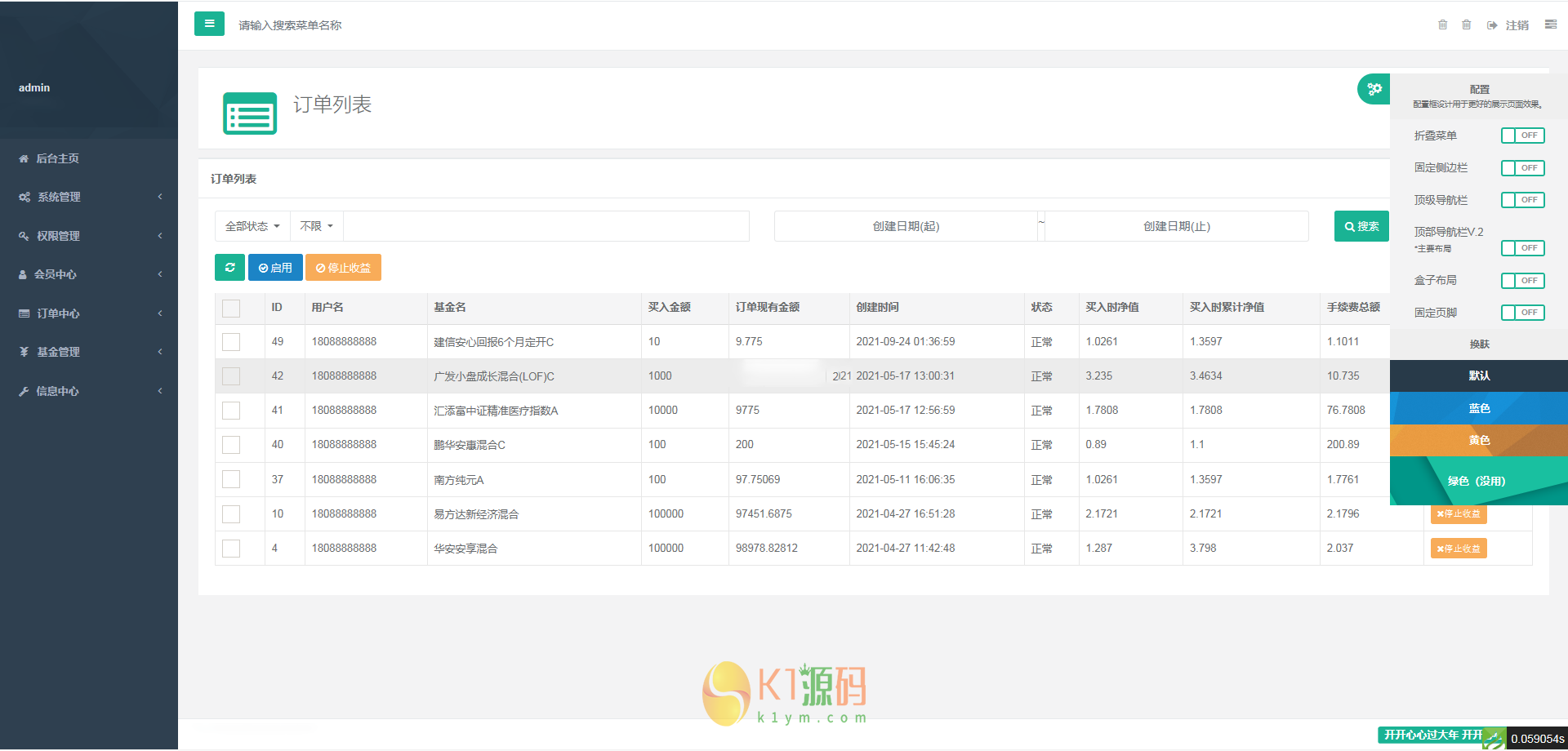Open the 基金管理 sidebar menu
1568x751 pixels.
pos(89,352)
